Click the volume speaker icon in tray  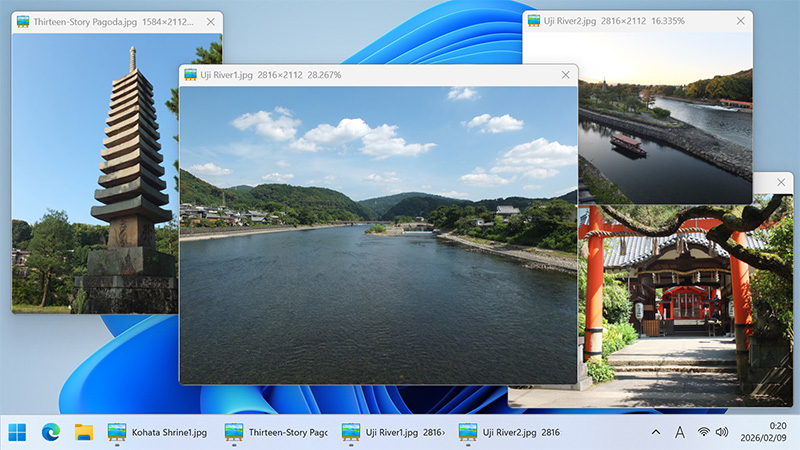pos(722,432)
